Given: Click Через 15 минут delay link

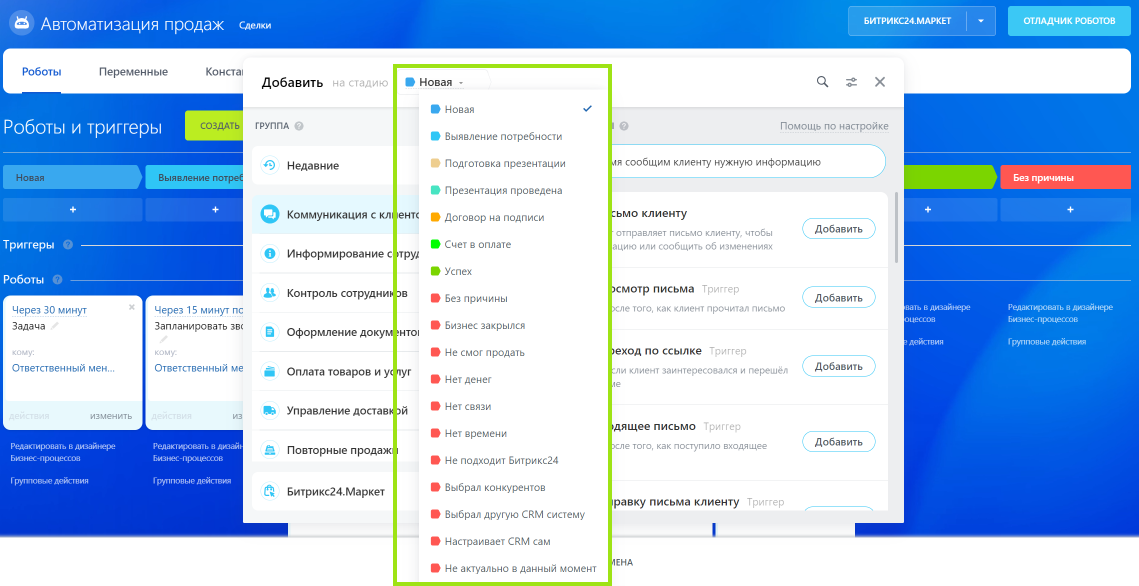Looking at the screenshot, I should [198, 310].
